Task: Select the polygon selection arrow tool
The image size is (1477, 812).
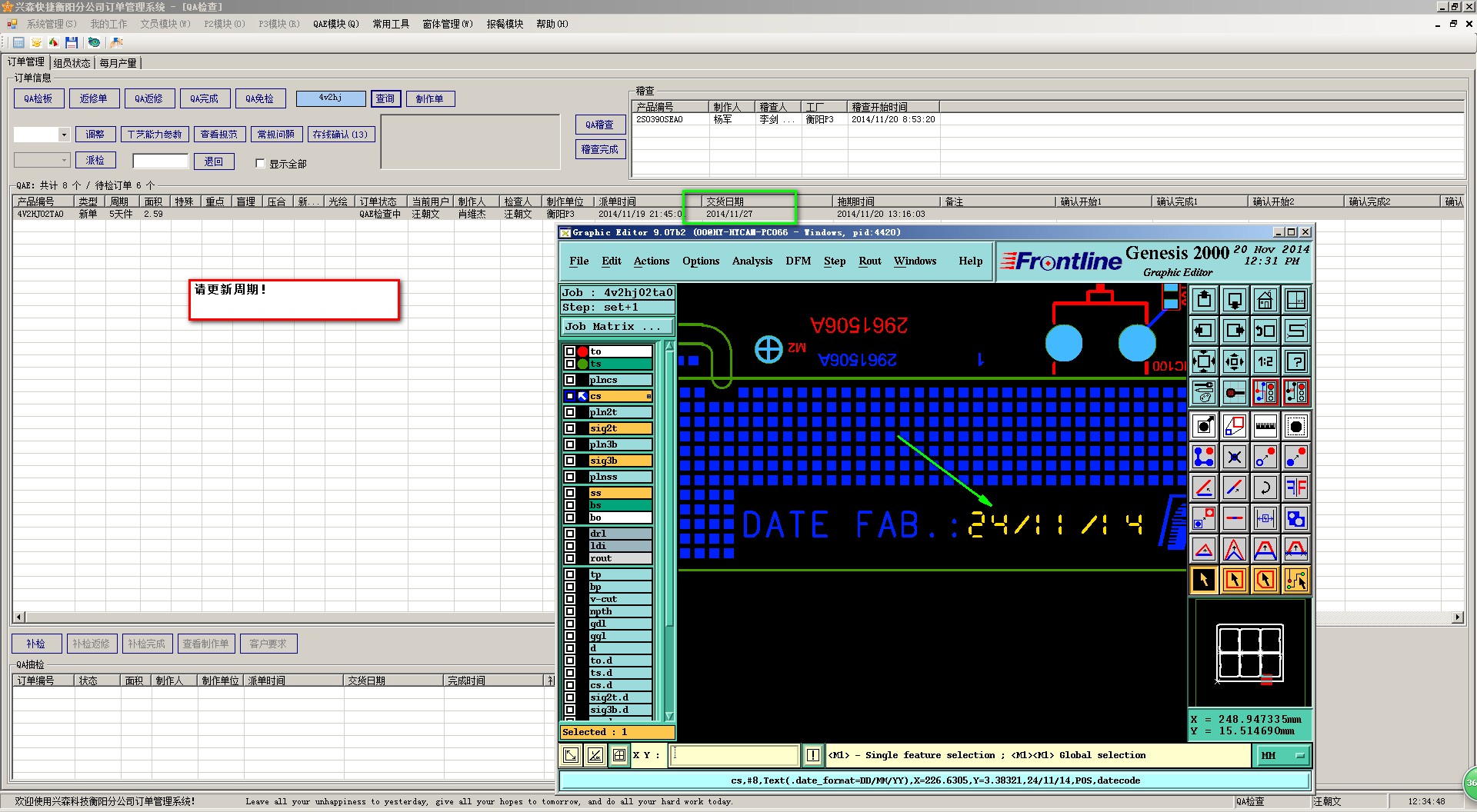Action: pos(1265,580)
